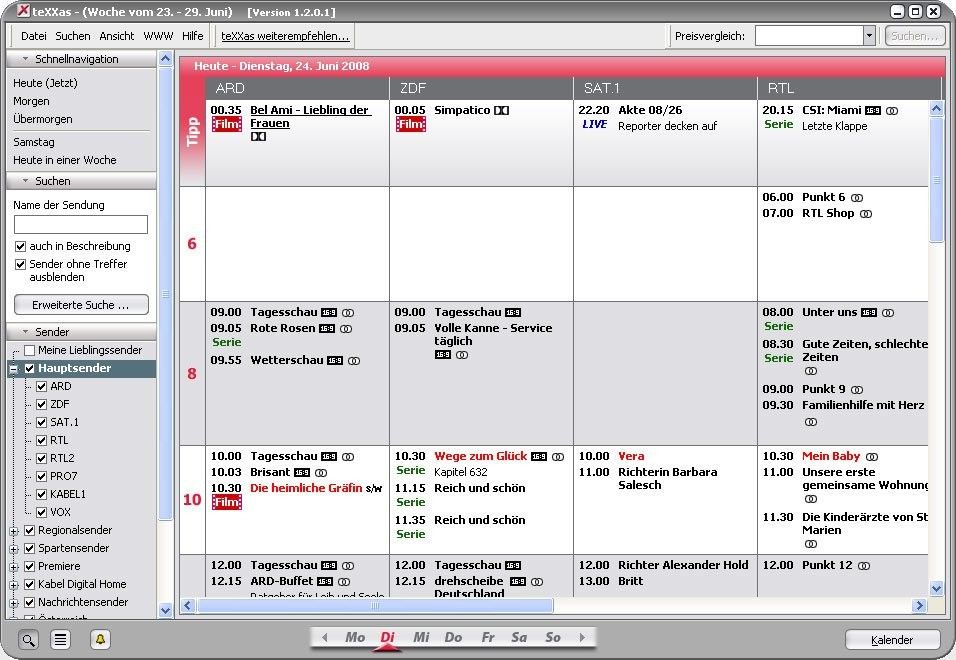Toggle the 'auch in Beschreibung' checkbox
The height and width of the screenshot is (660, 956).
(22, 246)
